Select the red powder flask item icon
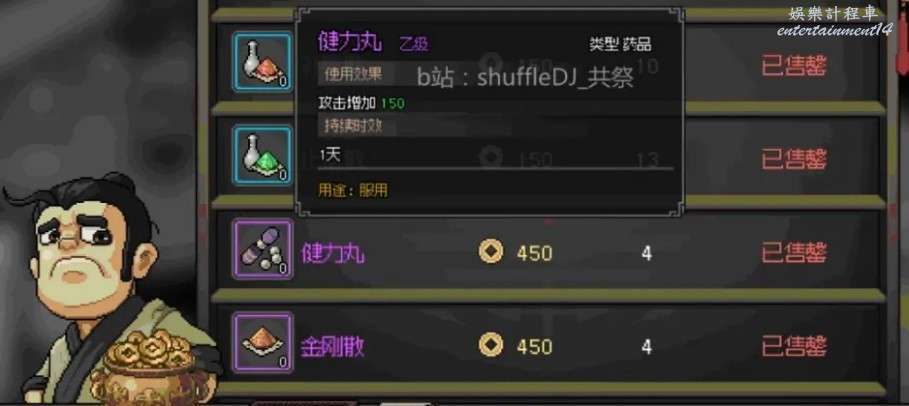The width and height of the screenshot is (909, 406). pos(263,62)
